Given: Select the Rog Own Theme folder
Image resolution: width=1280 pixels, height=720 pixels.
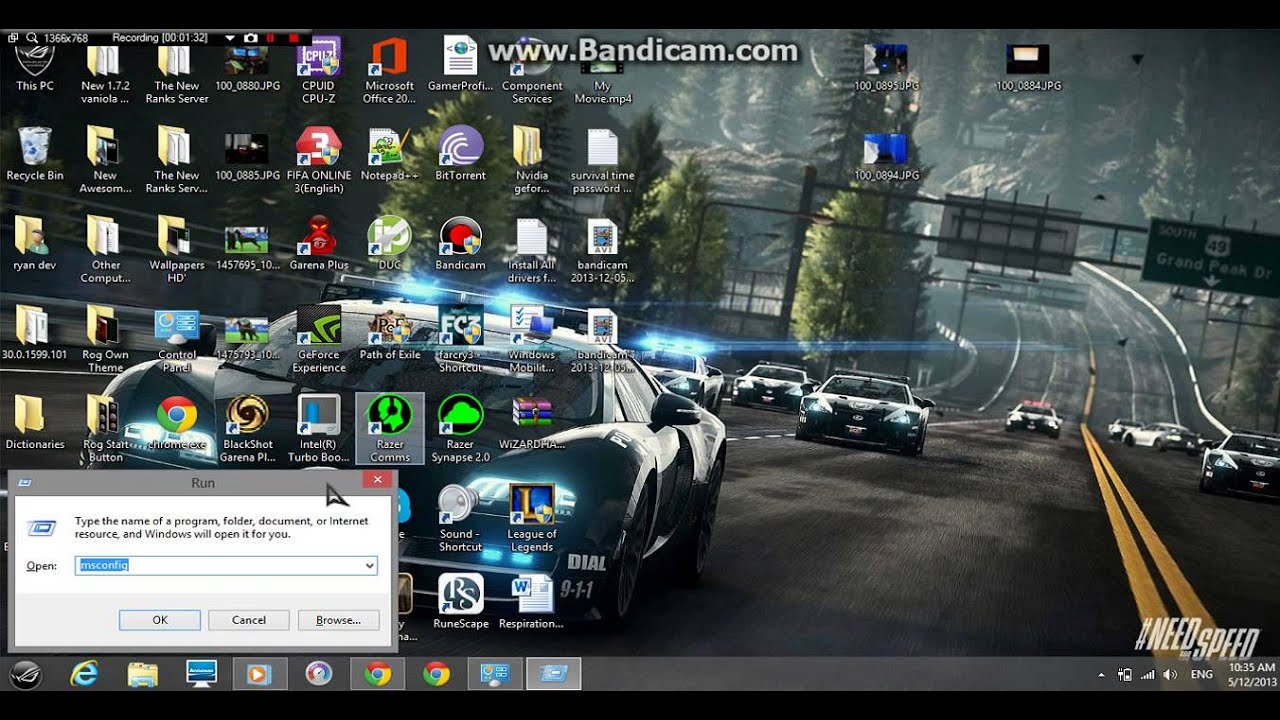Looking at the screenshot, I should click(106, 340).
